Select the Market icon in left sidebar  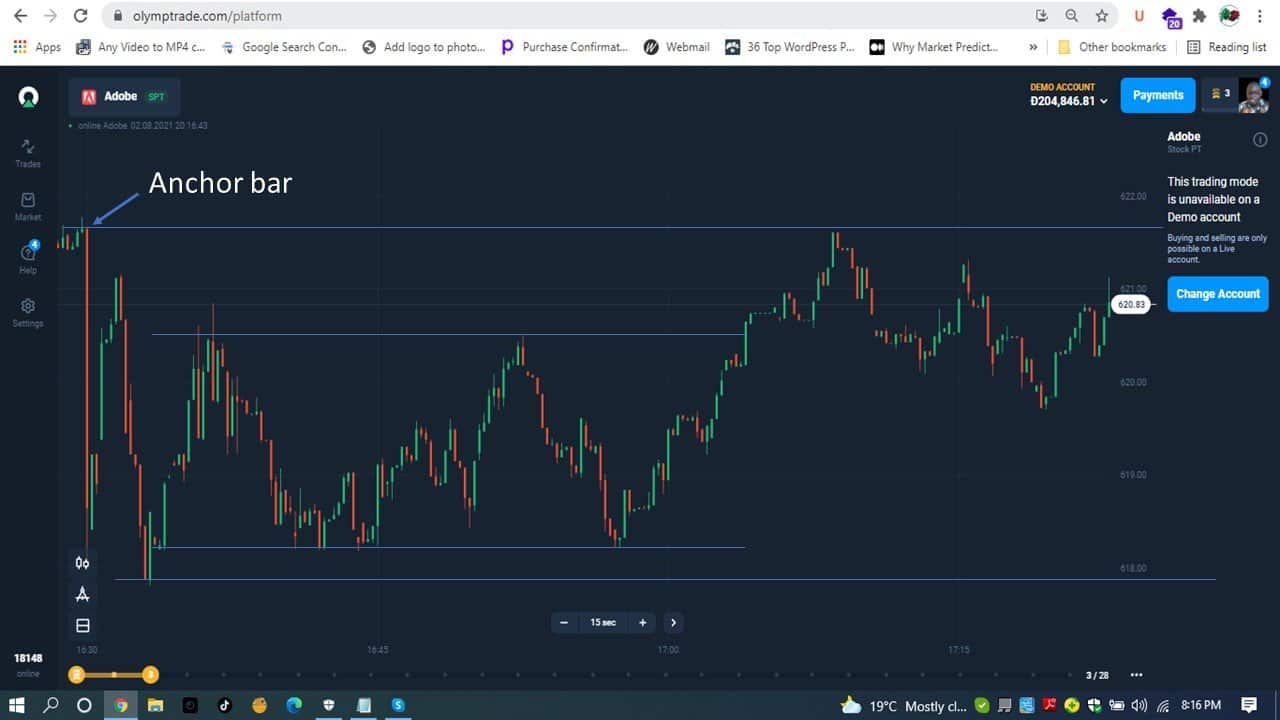point(27,207)
